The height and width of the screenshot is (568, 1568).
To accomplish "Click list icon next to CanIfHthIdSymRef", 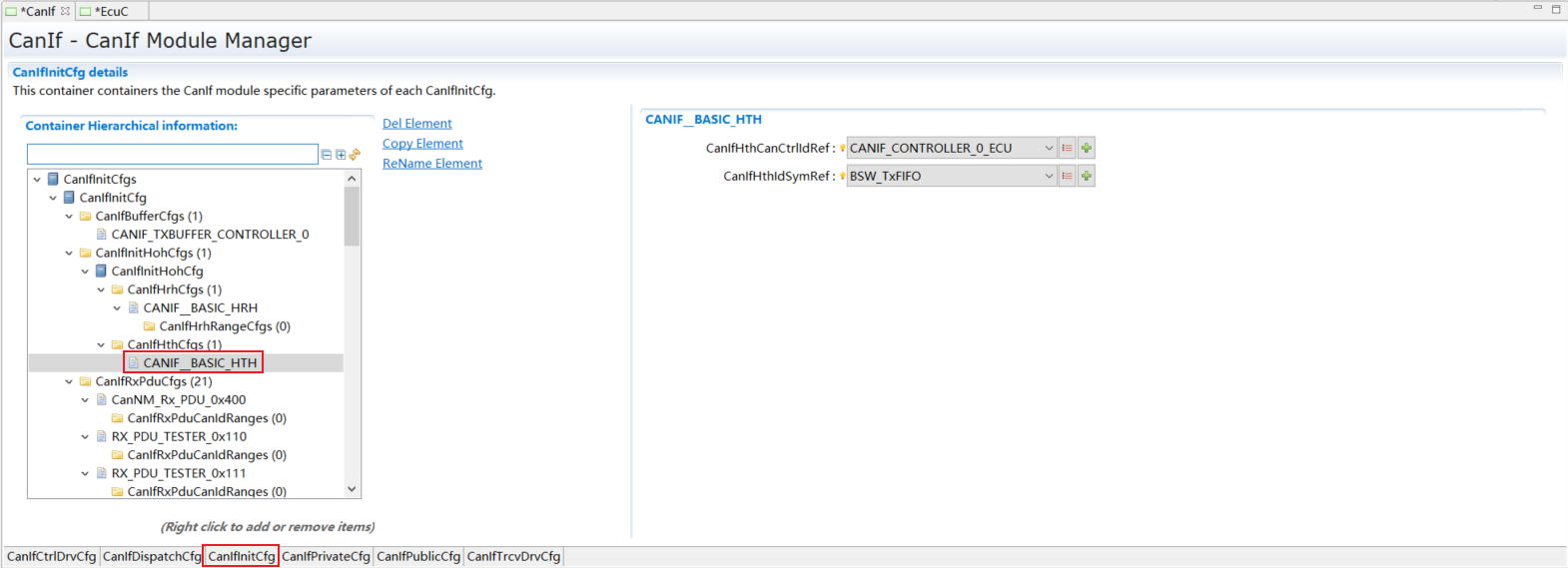I will pos(1067,176).
